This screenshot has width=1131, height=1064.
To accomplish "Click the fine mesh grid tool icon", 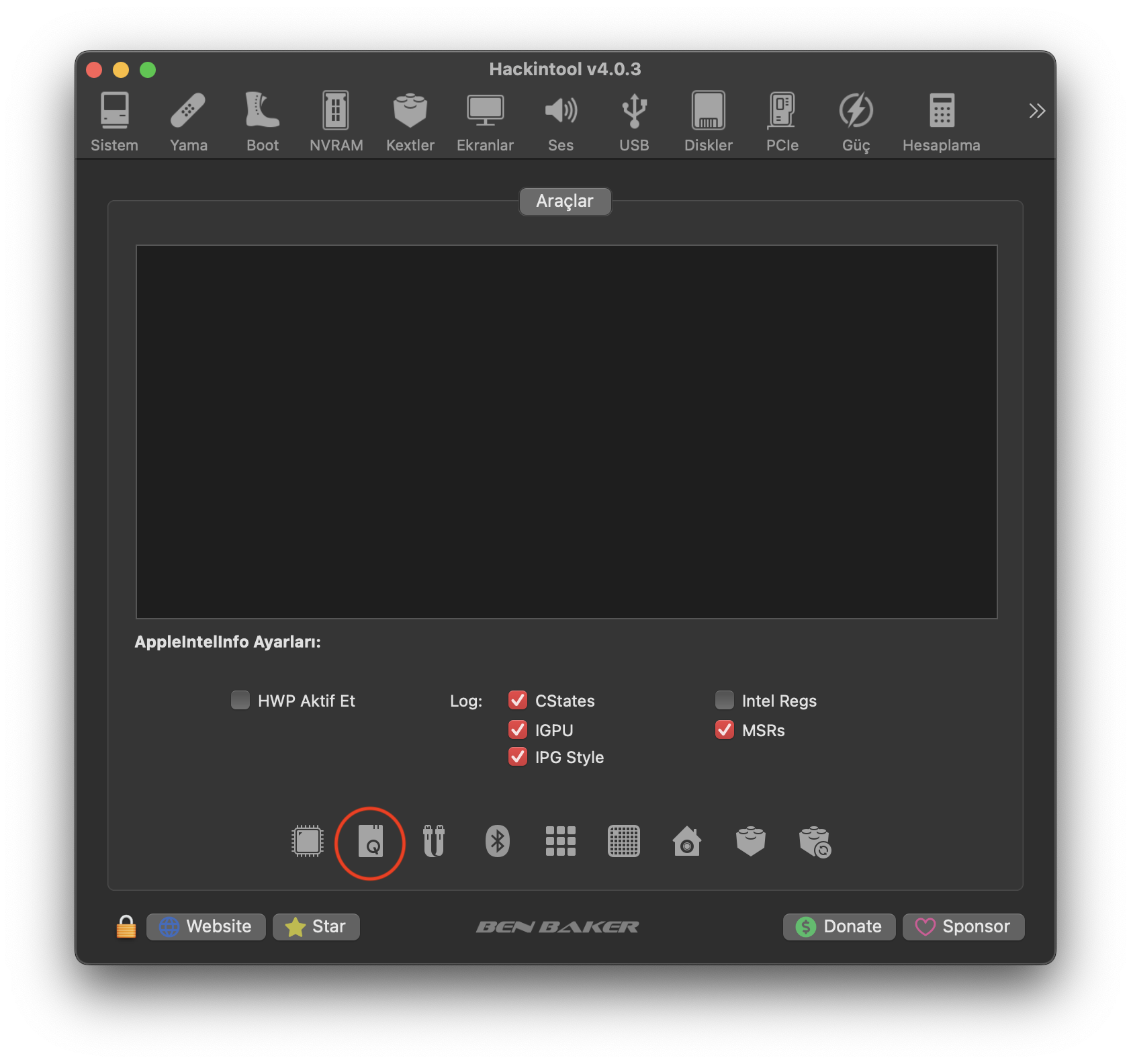I will click(624, 841).
